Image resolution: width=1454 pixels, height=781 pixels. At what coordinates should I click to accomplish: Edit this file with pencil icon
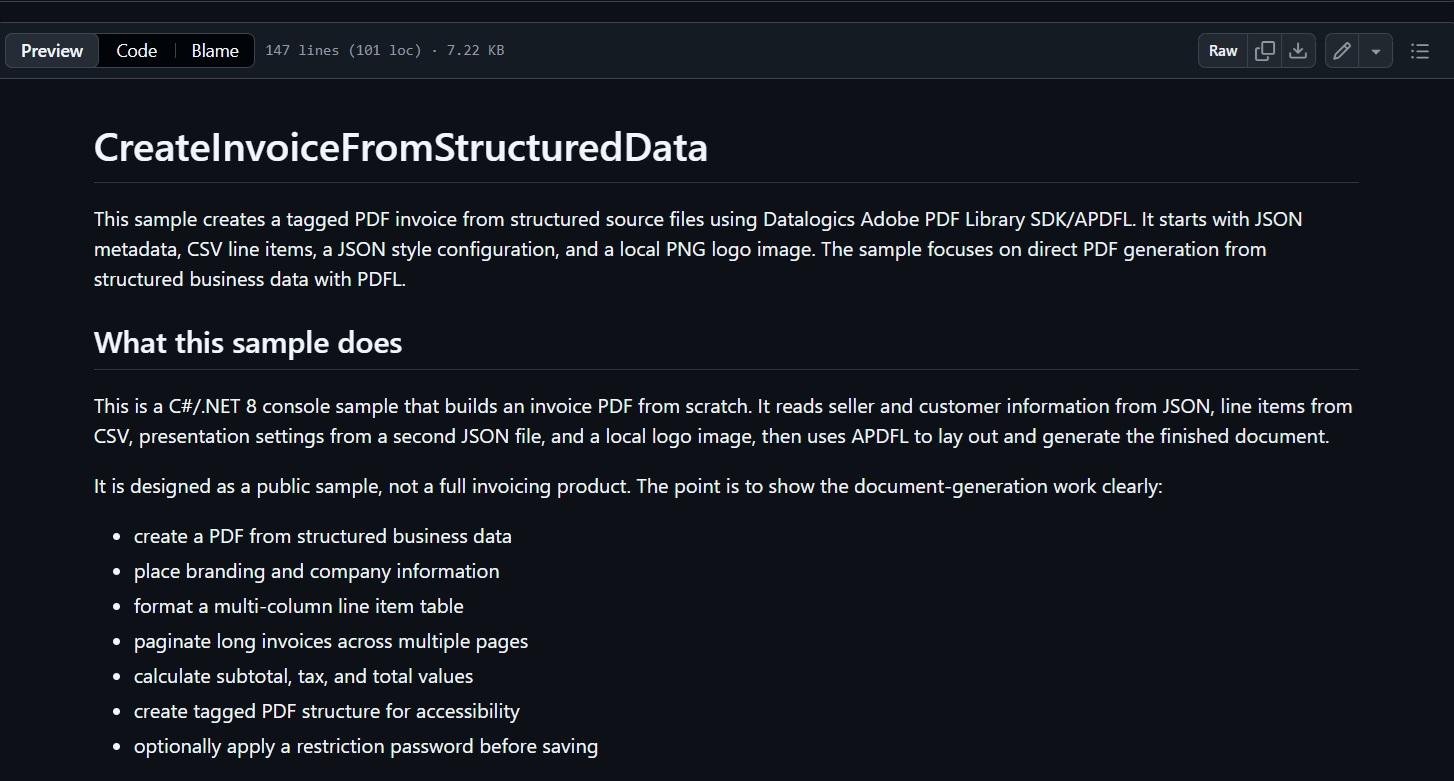tap(1342, 51)
